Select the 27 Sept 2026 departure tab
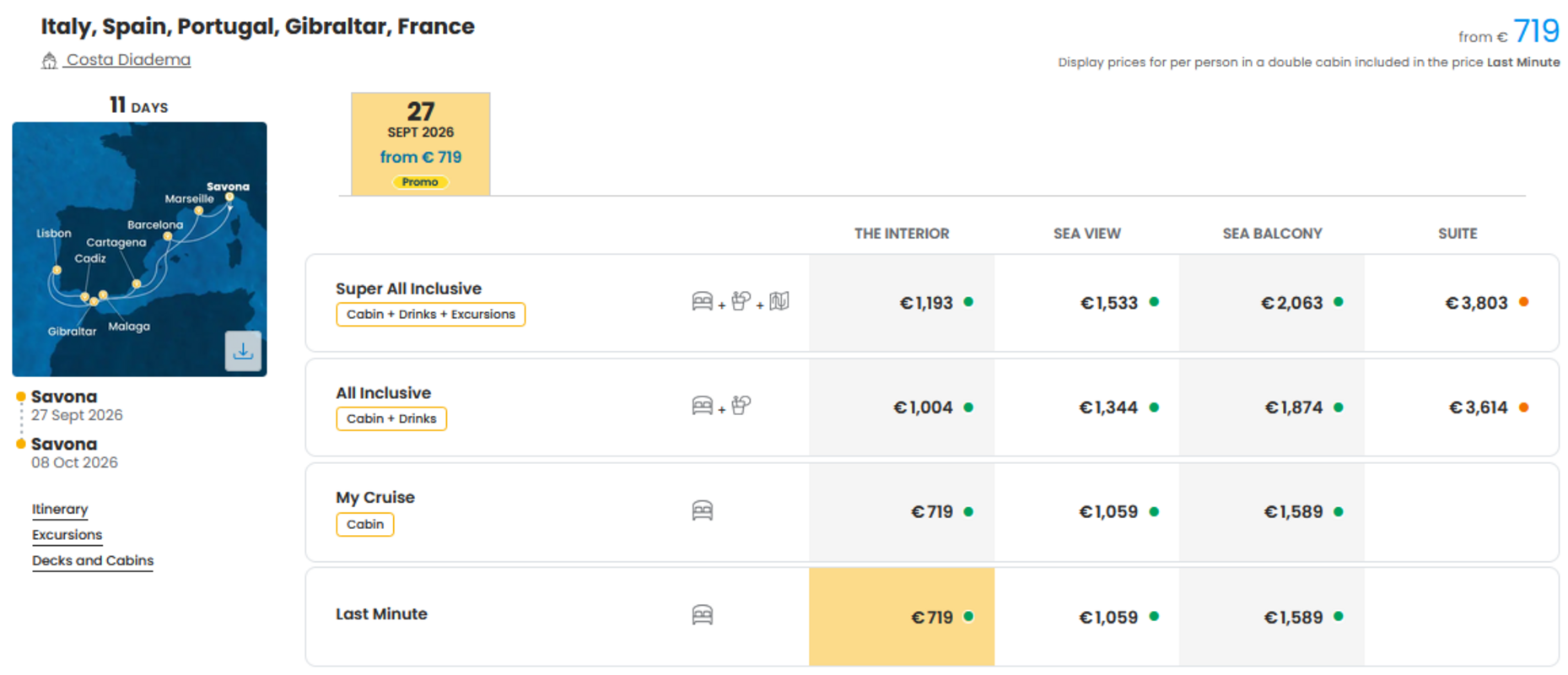The image size is (1568, 675). point(420,144)
